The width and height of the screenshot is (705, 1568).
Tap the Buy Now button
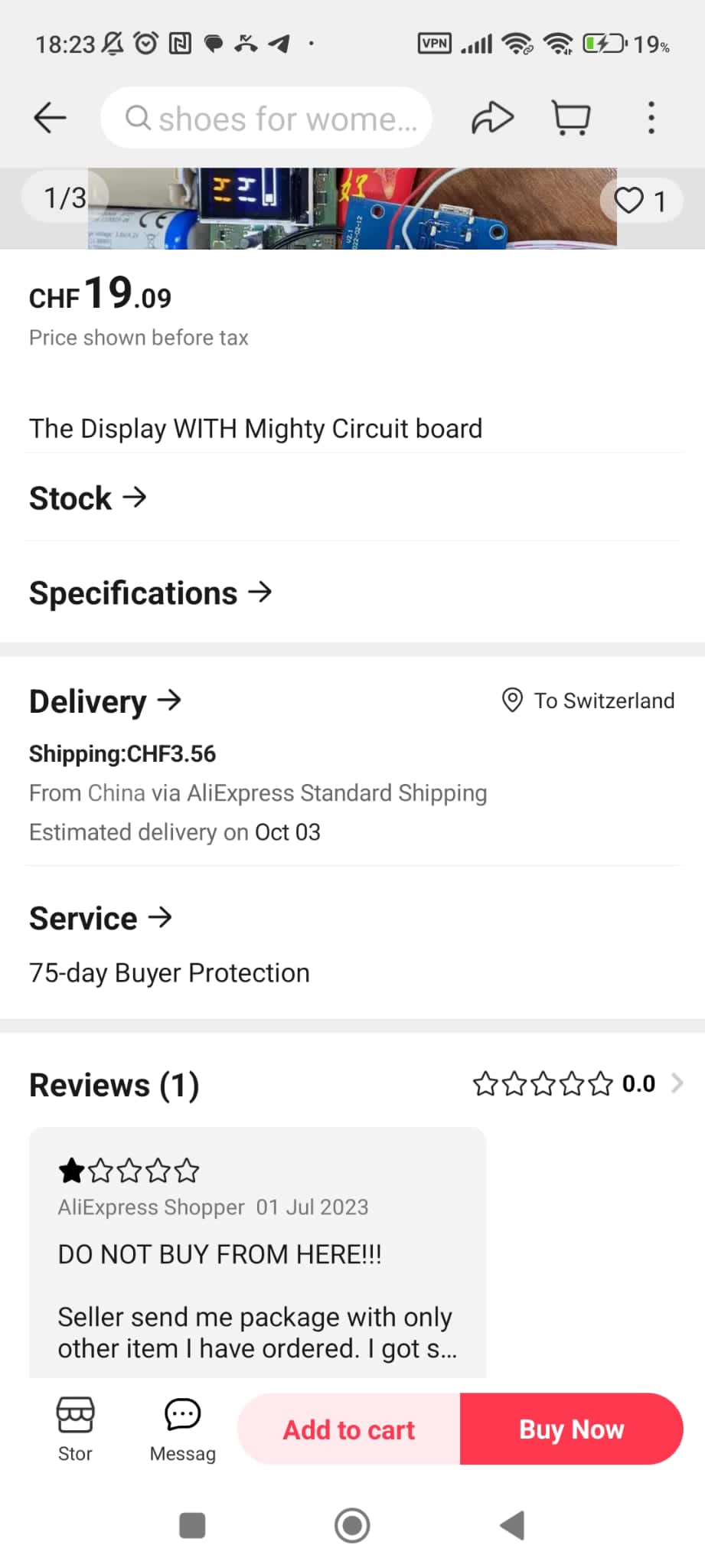pos(571,1429)
